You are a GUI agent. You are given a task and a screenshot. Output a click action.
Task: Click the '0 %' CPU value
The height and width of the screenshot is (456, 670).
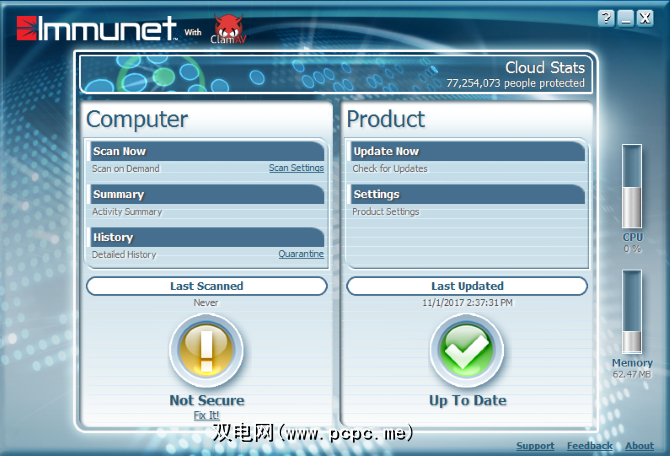click(x=632, y=249)
